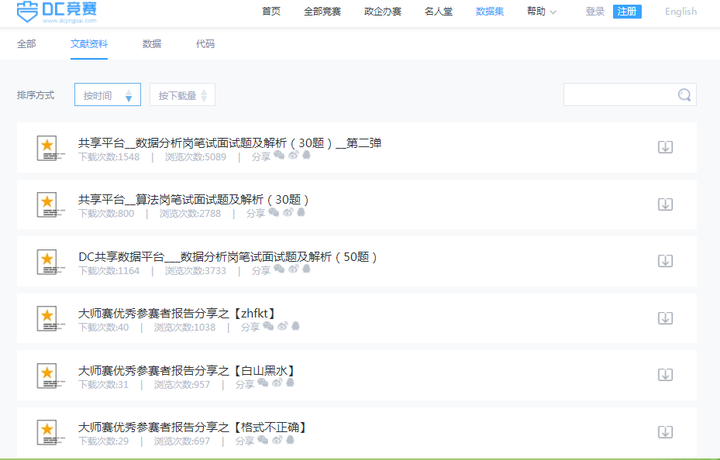Image resolution: width=720 pixels, height=460 pixels.
Task: Share 格式不正确 report via WeChat icon
Action: coord(263,440)
